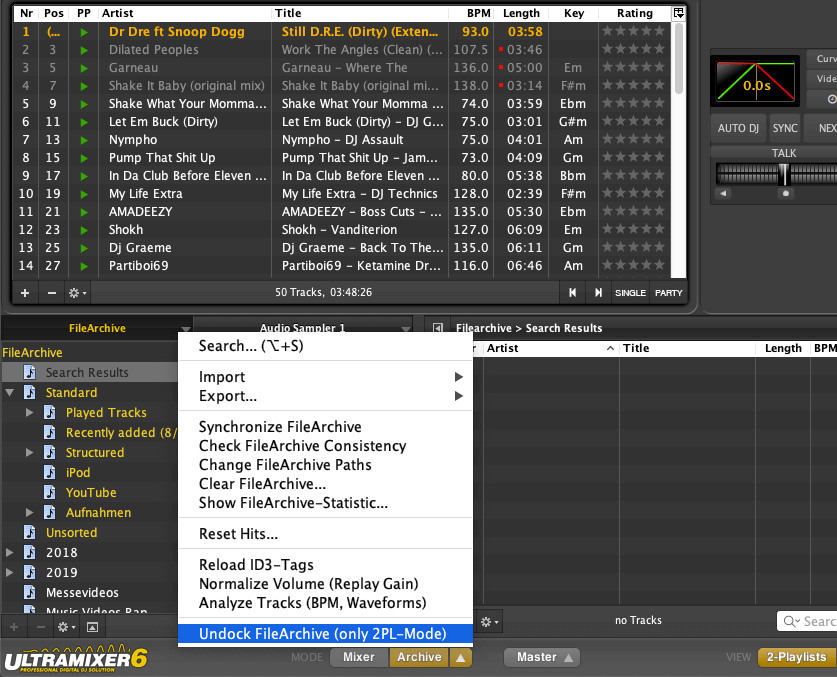Enable AUTO DJ mode
Image resolution: width=837 pixels, height=677 pixels.
(738, 128)
